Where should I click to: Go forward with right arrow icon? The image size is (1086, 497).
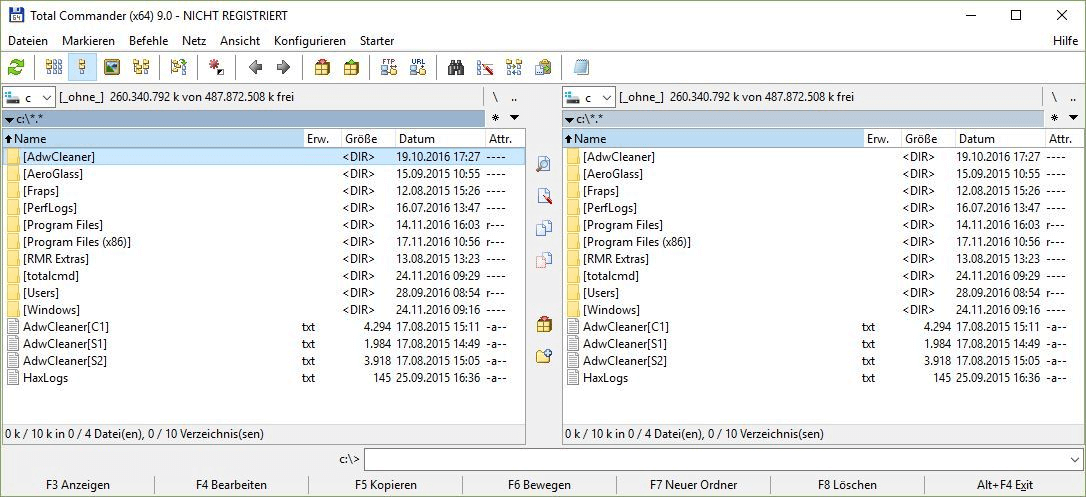pyautogui.click(x=283, y=67)
